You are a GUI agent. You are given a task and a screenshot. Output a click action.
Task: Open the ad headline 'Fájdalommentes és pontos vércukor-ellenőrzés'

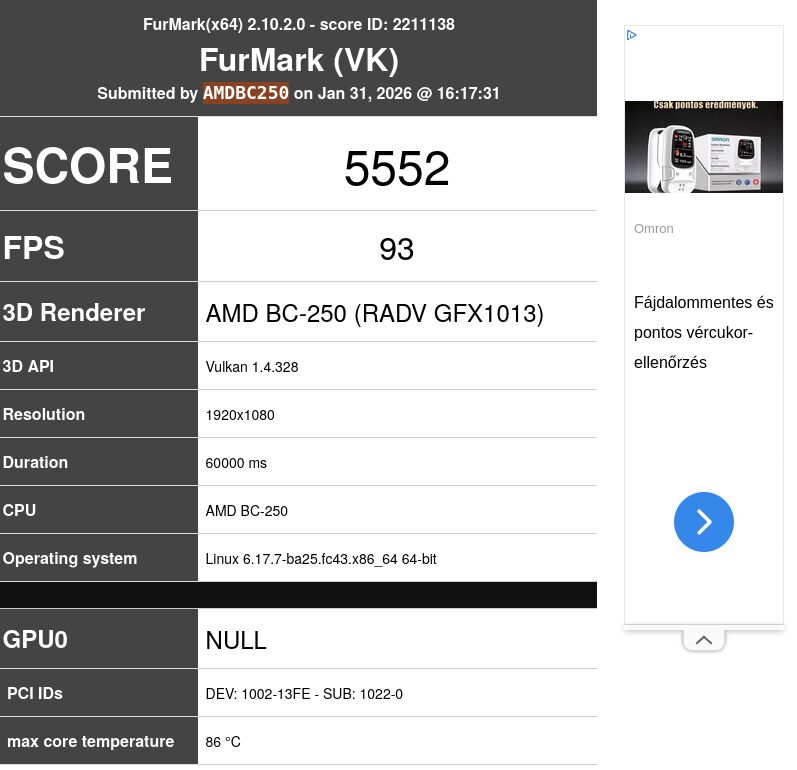(703, 332)
